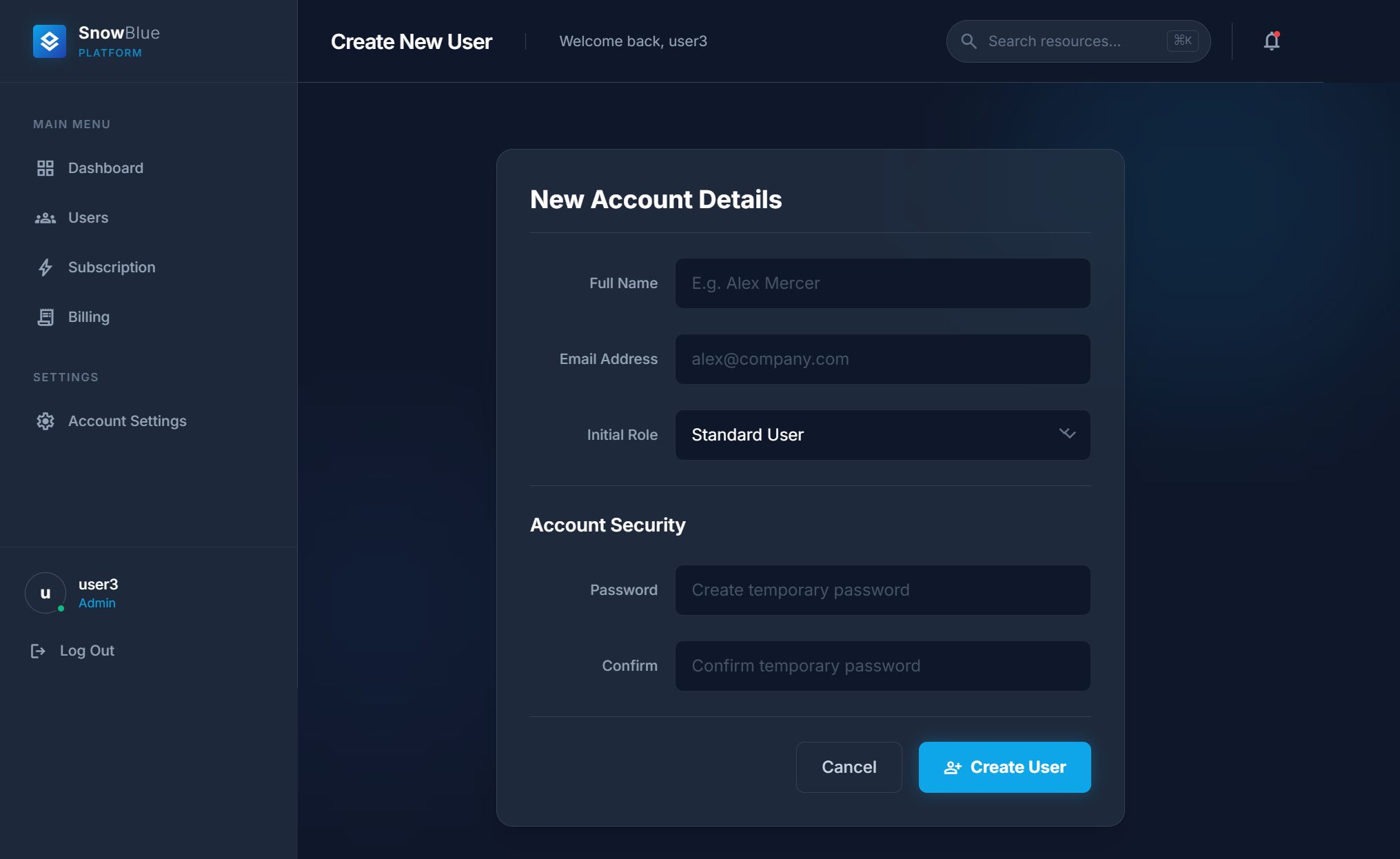Focus the Search resources box
Viewport: 1400px width, 859px height.
tap(1072, 41)
